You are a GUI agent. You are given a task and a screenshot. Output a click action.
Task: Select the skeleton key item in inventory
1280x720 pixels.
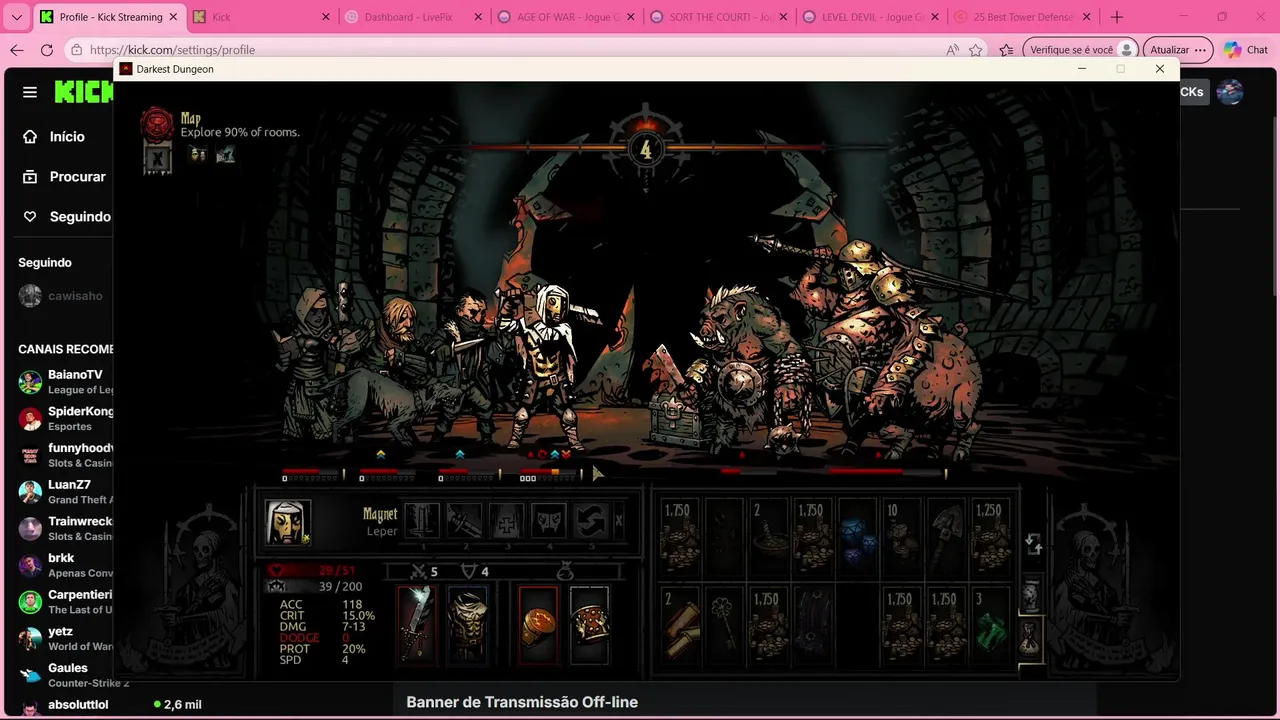[724, 625]
